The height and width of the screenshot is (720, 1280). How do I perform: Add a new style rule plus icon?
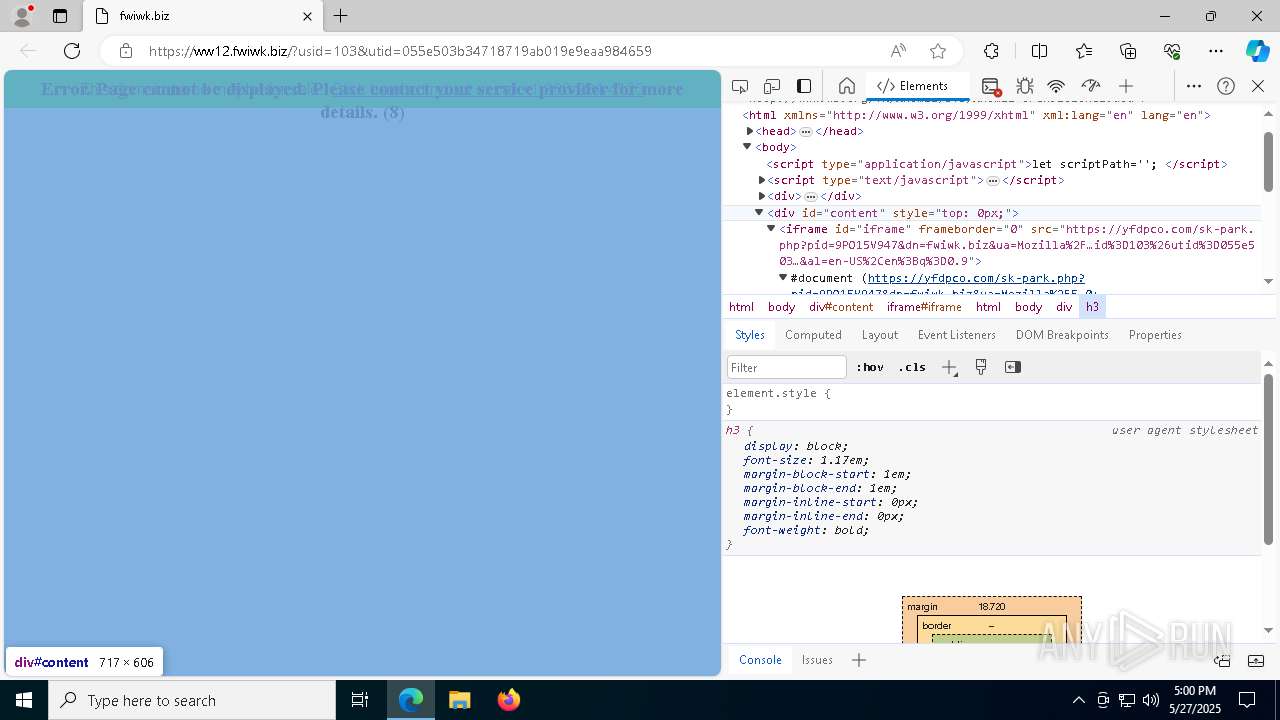[x=949, y=367]
